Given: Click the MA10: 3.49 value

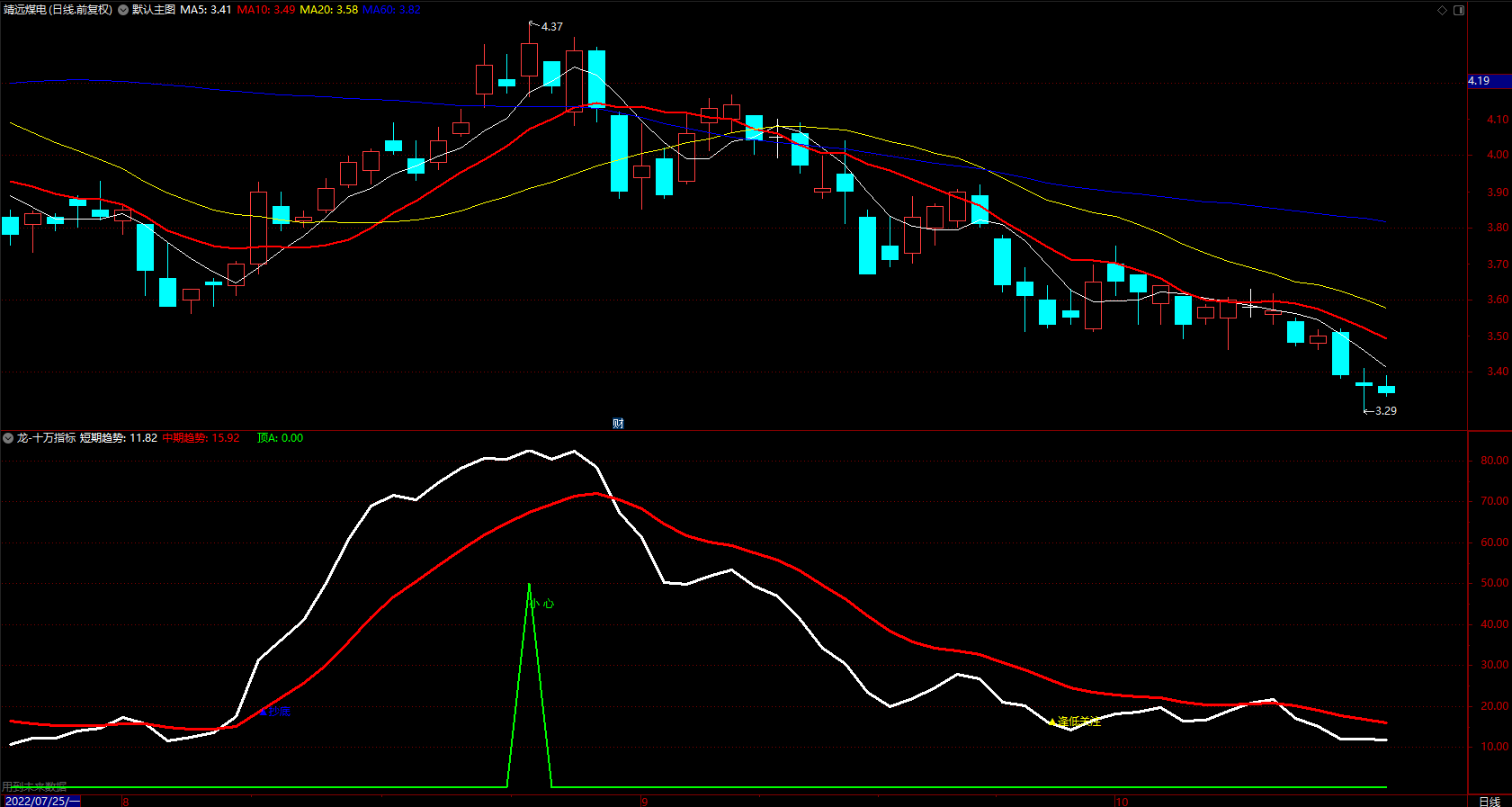Looking at the screenshot, I should [266, 10].
